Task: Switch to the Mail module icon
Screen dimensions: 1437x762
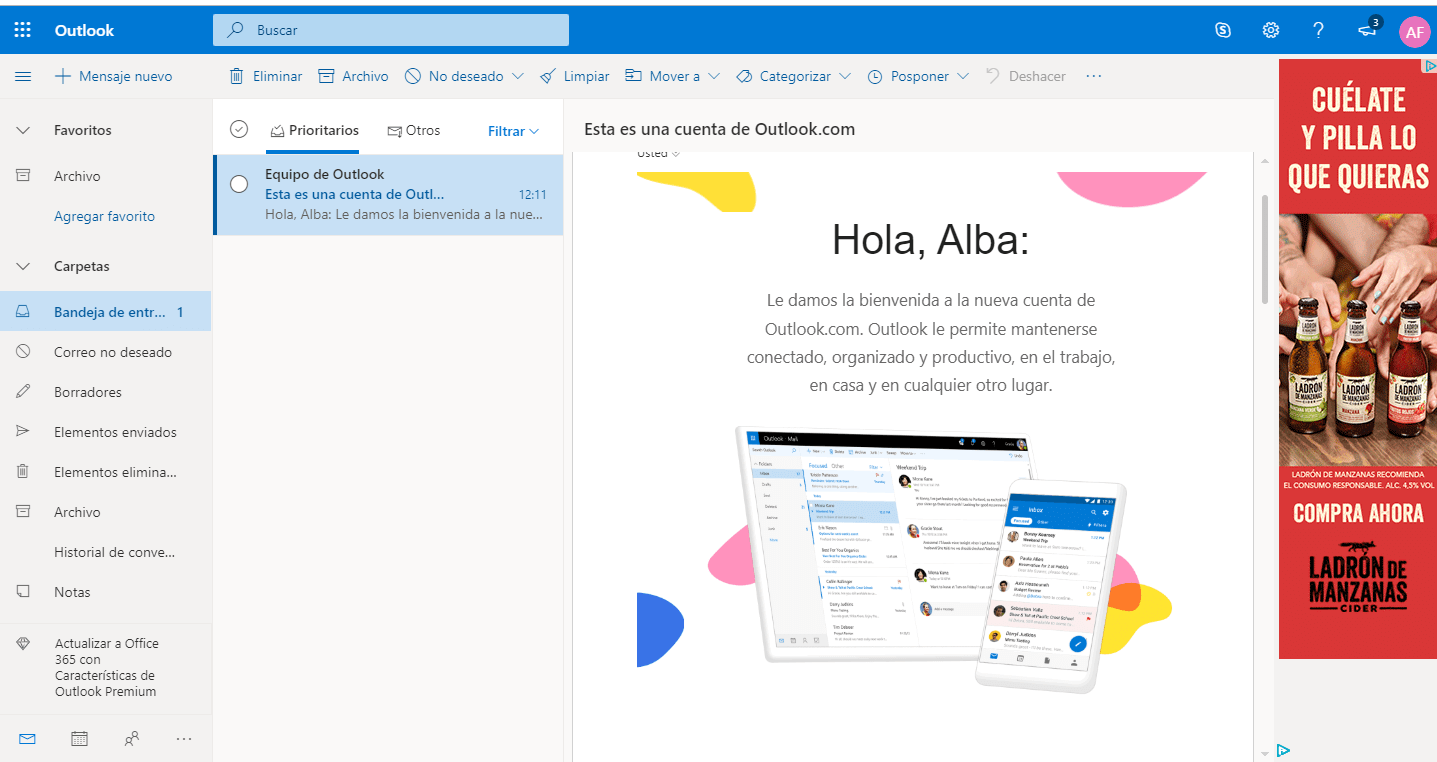Action: point(27,739)
